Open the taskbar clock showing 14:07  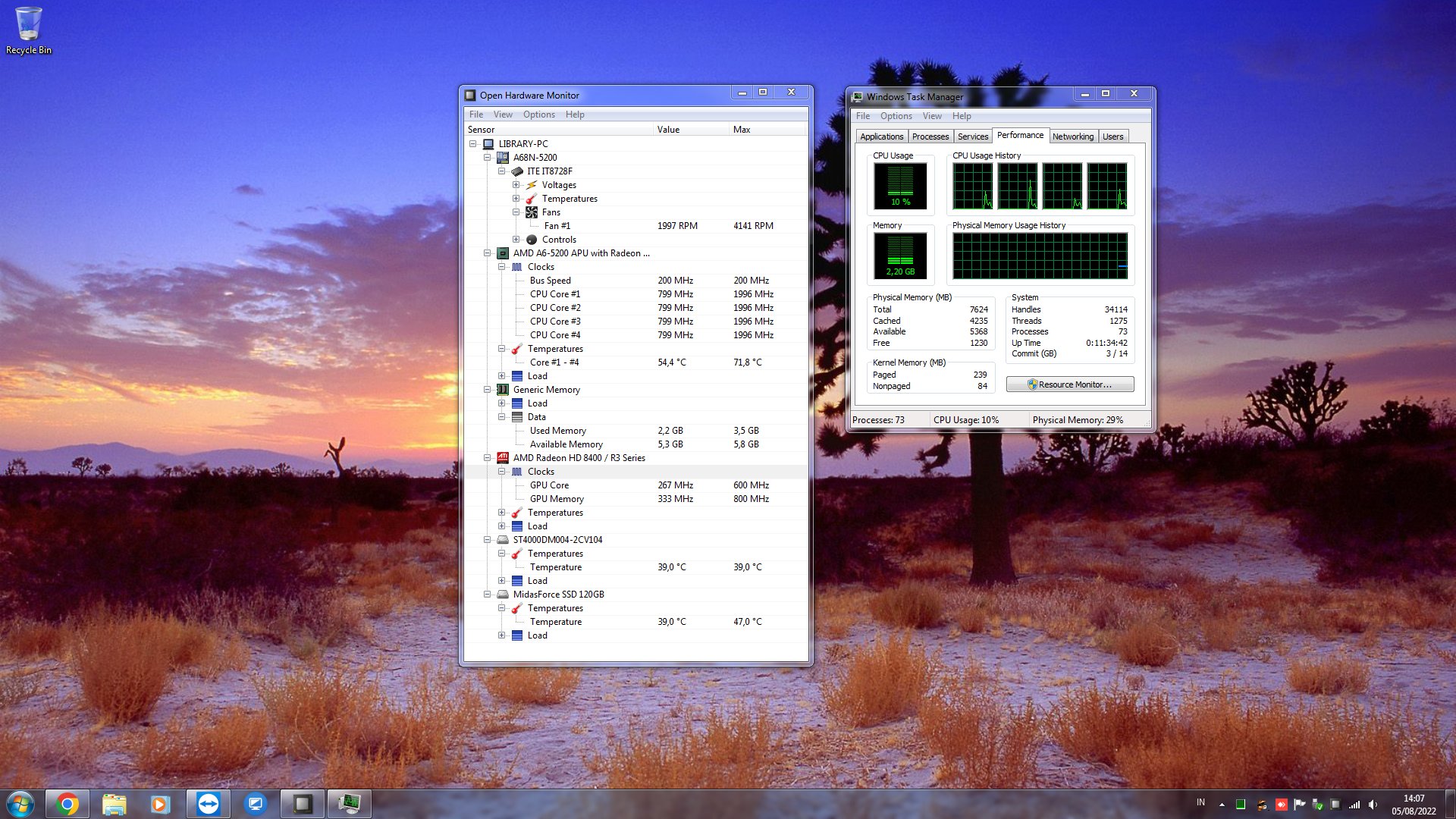pyautogui.click(x=1414, y=805)
